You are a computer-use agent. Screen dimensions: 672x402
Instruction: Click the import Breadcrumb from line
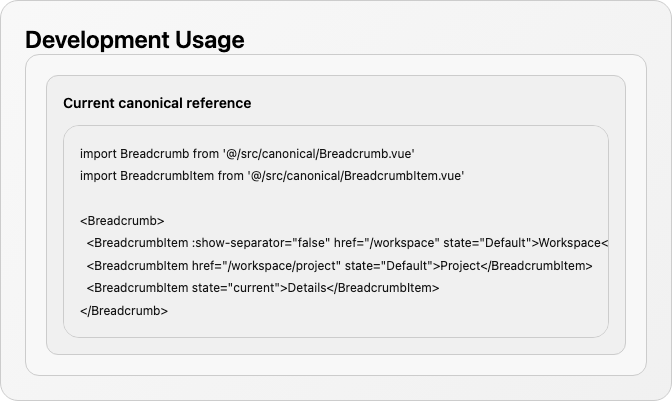(x=247, y=154)
